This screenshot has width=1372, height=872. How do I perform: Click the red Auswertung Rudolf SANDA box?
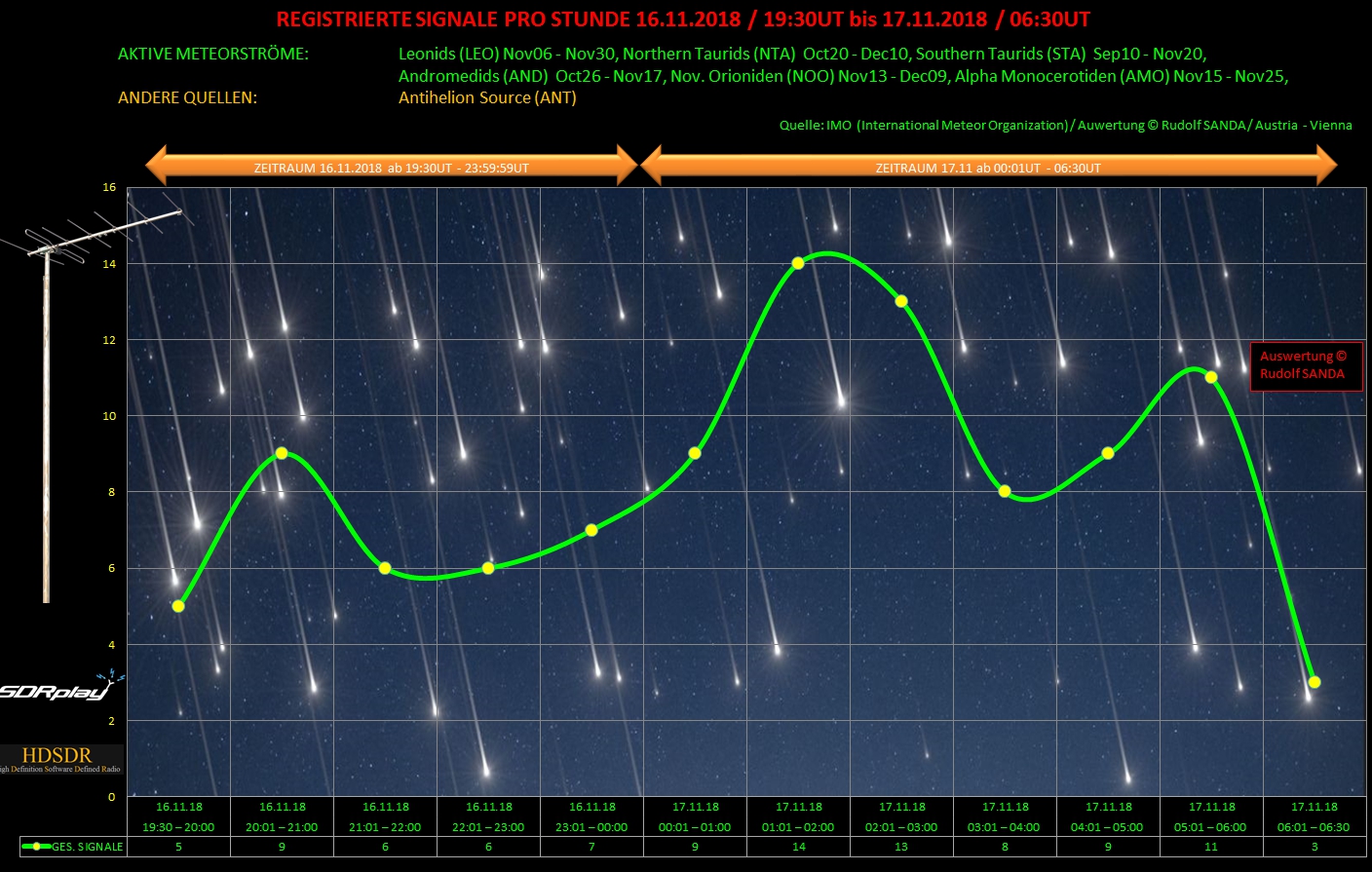1305,365
